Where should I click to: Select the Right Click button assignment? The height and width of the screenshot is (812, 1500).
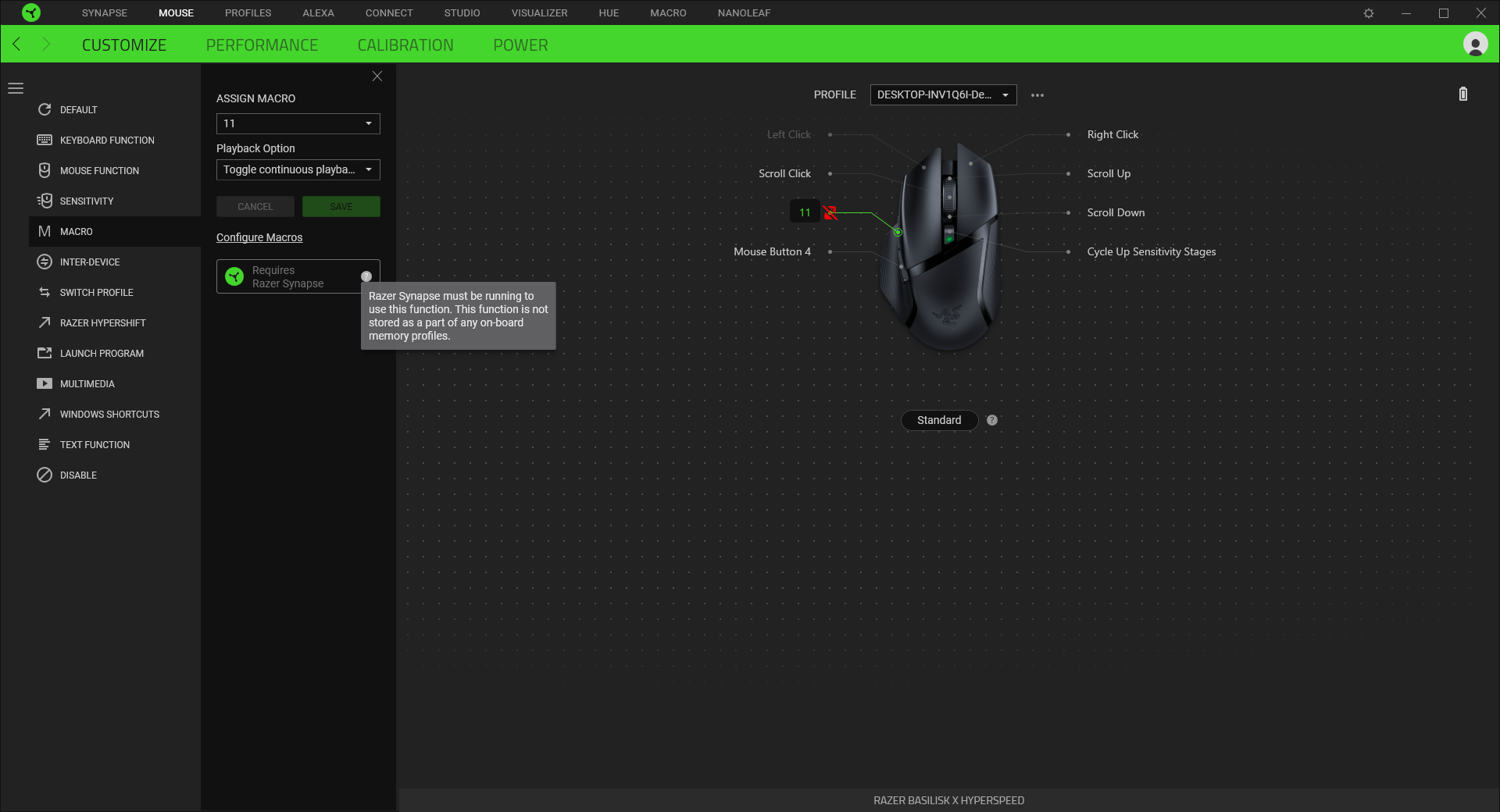pyautogui.click(x=1112, y=134)
